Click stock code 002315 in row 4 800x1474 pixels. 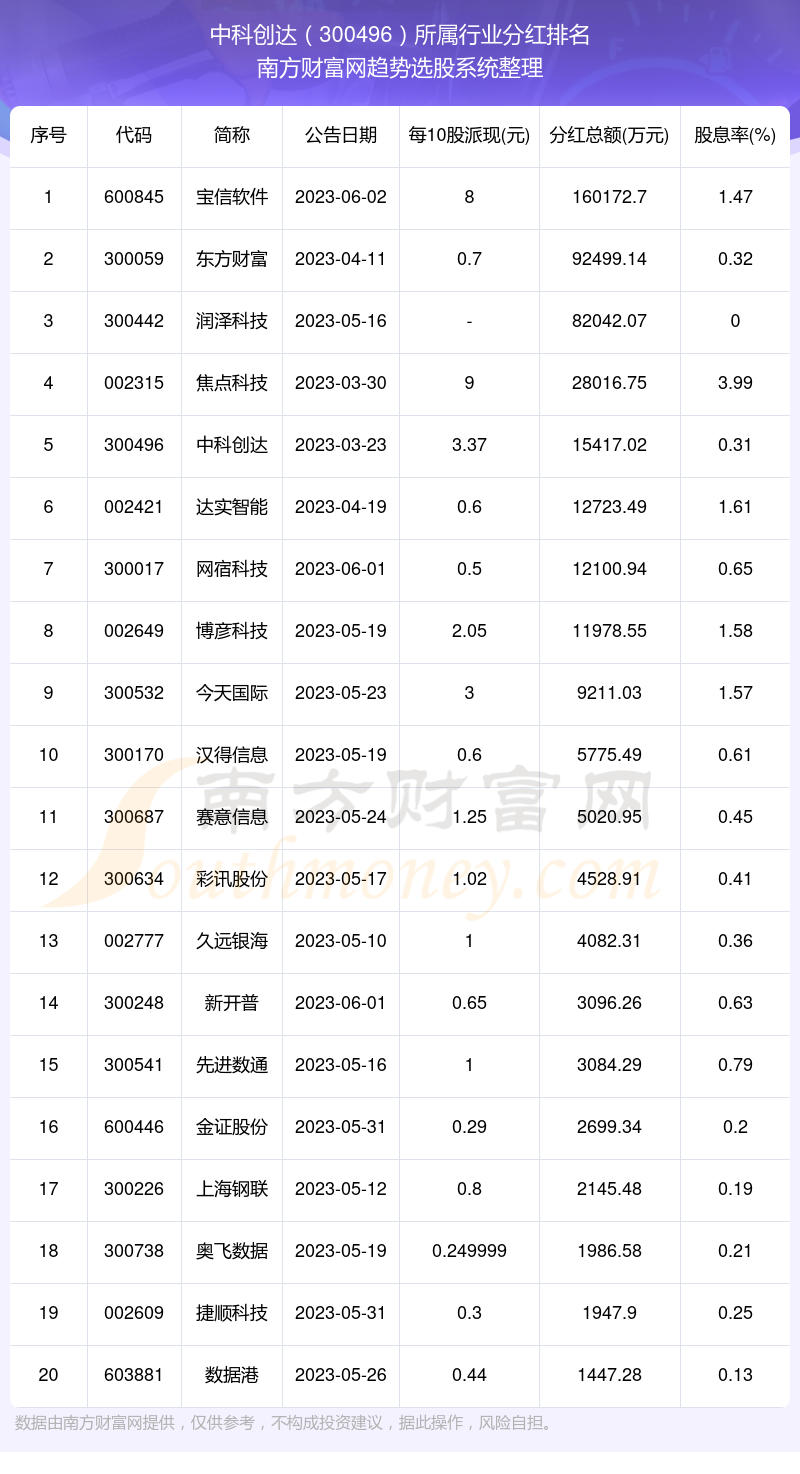134,383
